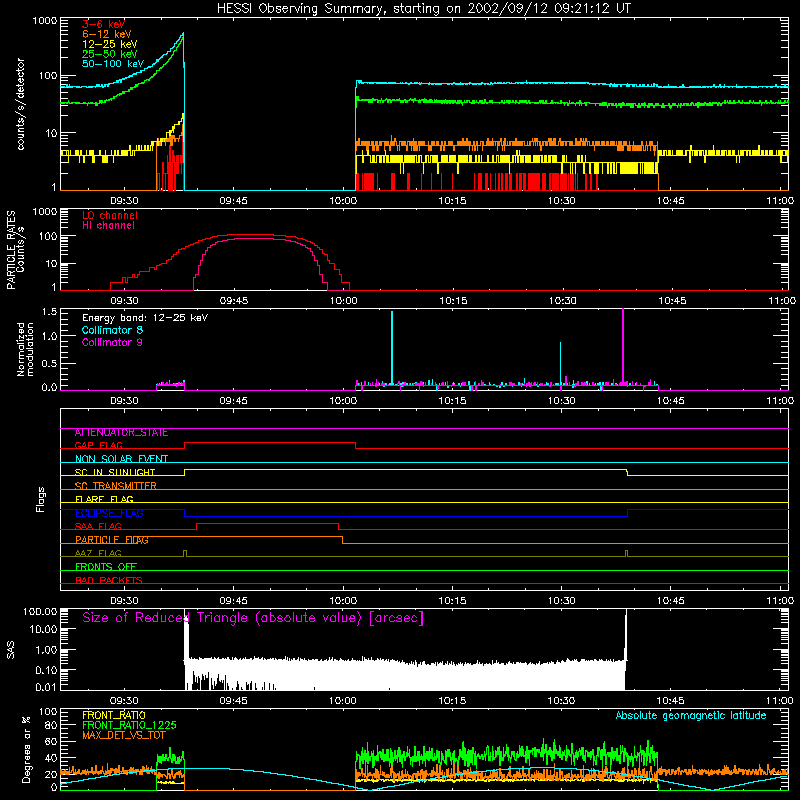Select the orange 6-12 keV legend label

click(107, 34)
